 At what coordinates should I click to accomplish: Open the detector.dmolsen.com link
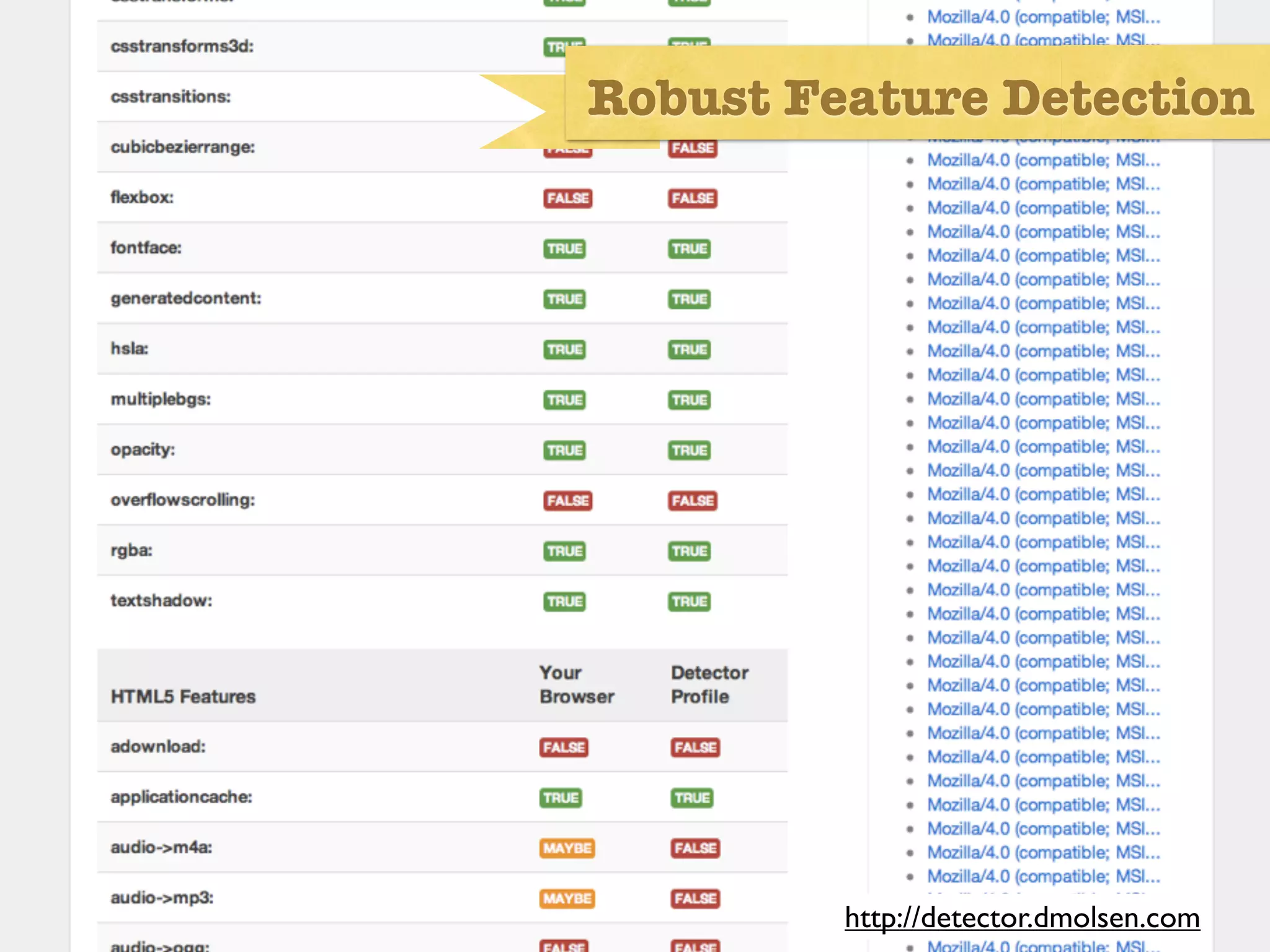pyautogui.click(x=1022, y=918)
